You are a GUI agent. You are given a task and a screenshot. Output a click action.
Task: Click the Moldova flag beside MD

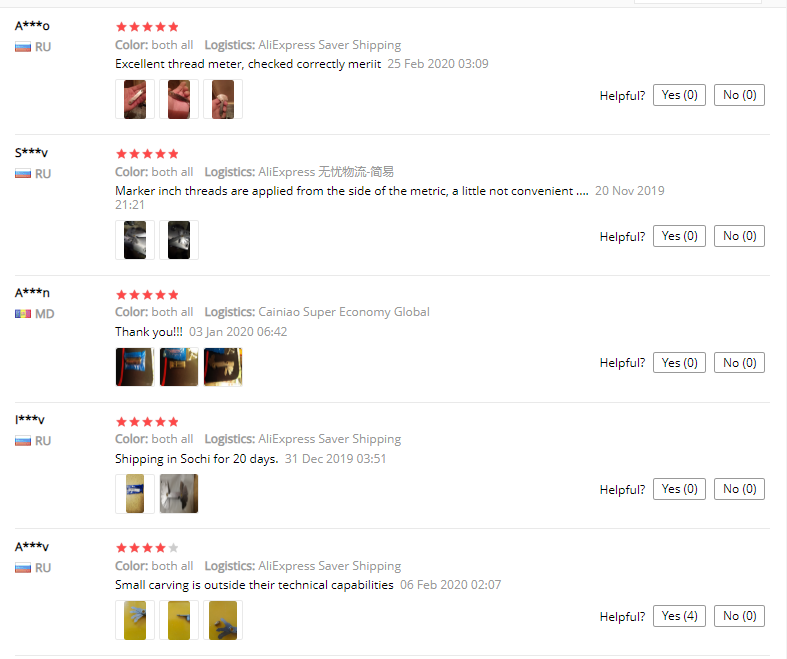pyautogui.click(x=23, y=314)
